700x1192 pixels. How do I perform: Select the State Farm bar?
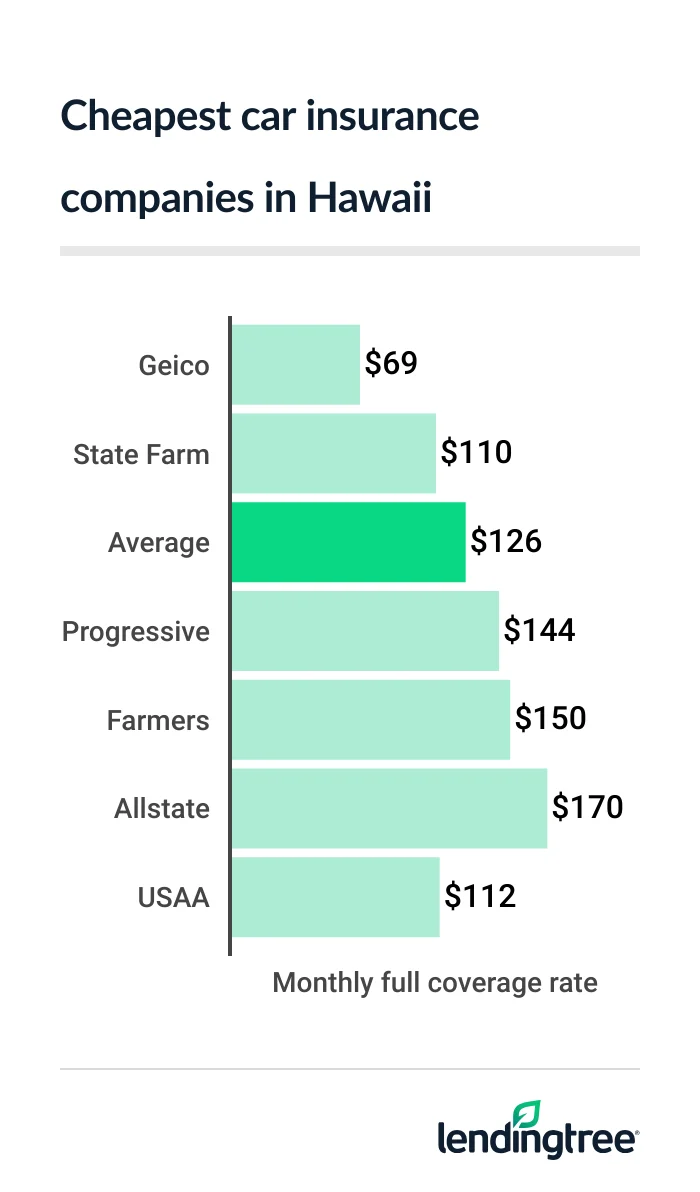click(334, 453)
